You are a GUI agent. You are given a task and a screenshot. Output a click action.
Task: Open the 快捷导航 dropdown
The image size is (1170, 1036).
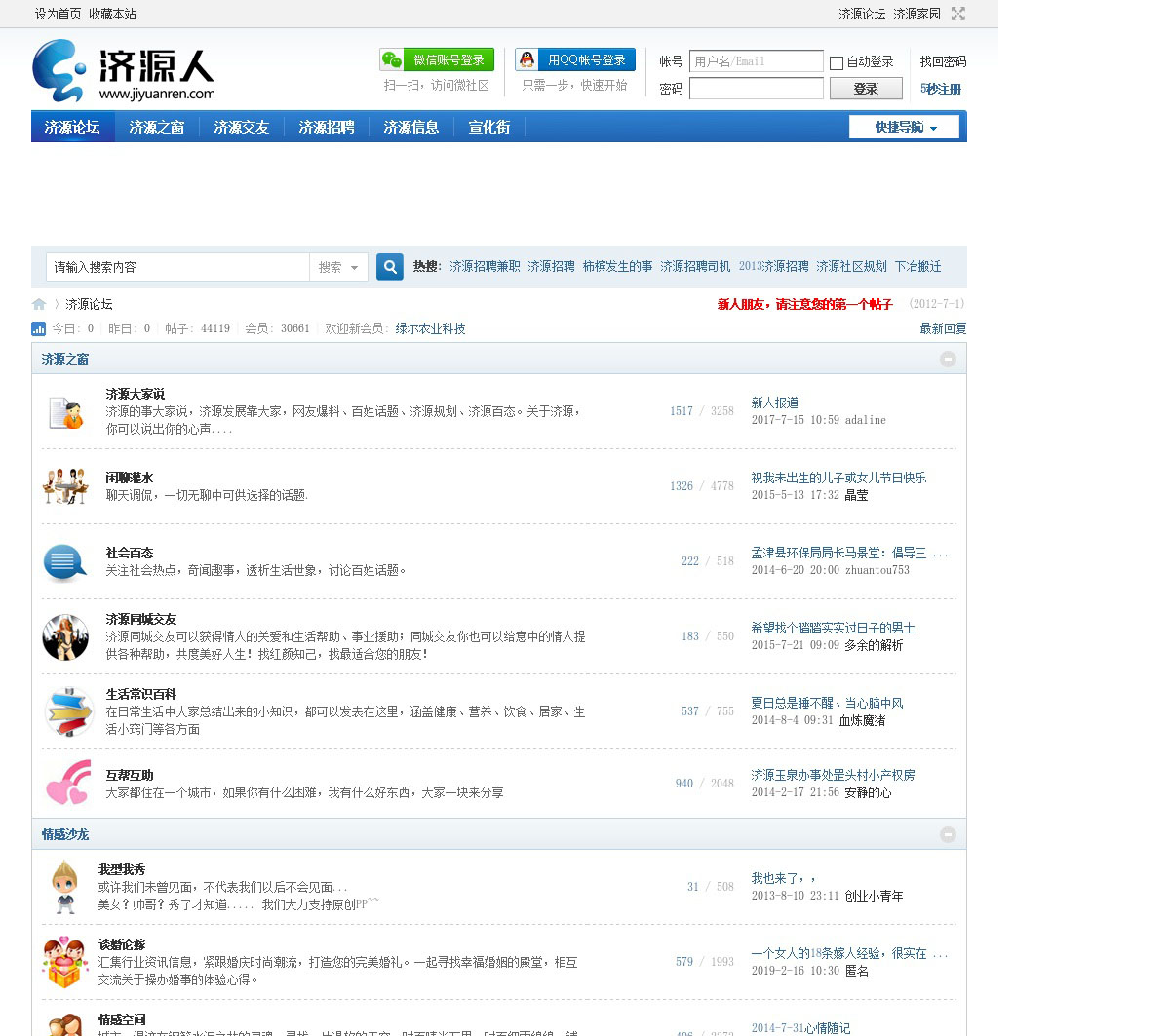tap(904, 128)
